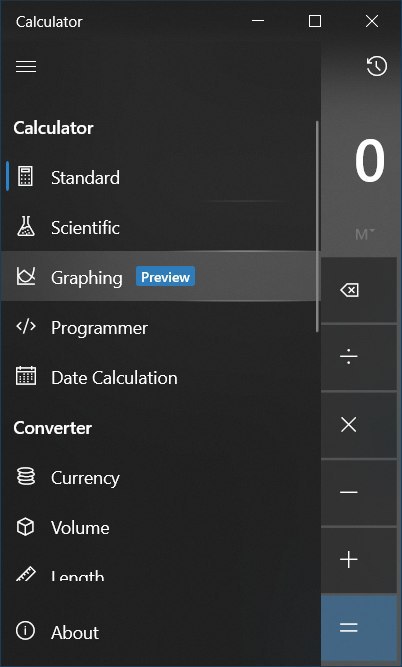Close the hamburger navigation menu
This screenshot has width=402, height=667.
pos(26,66)
